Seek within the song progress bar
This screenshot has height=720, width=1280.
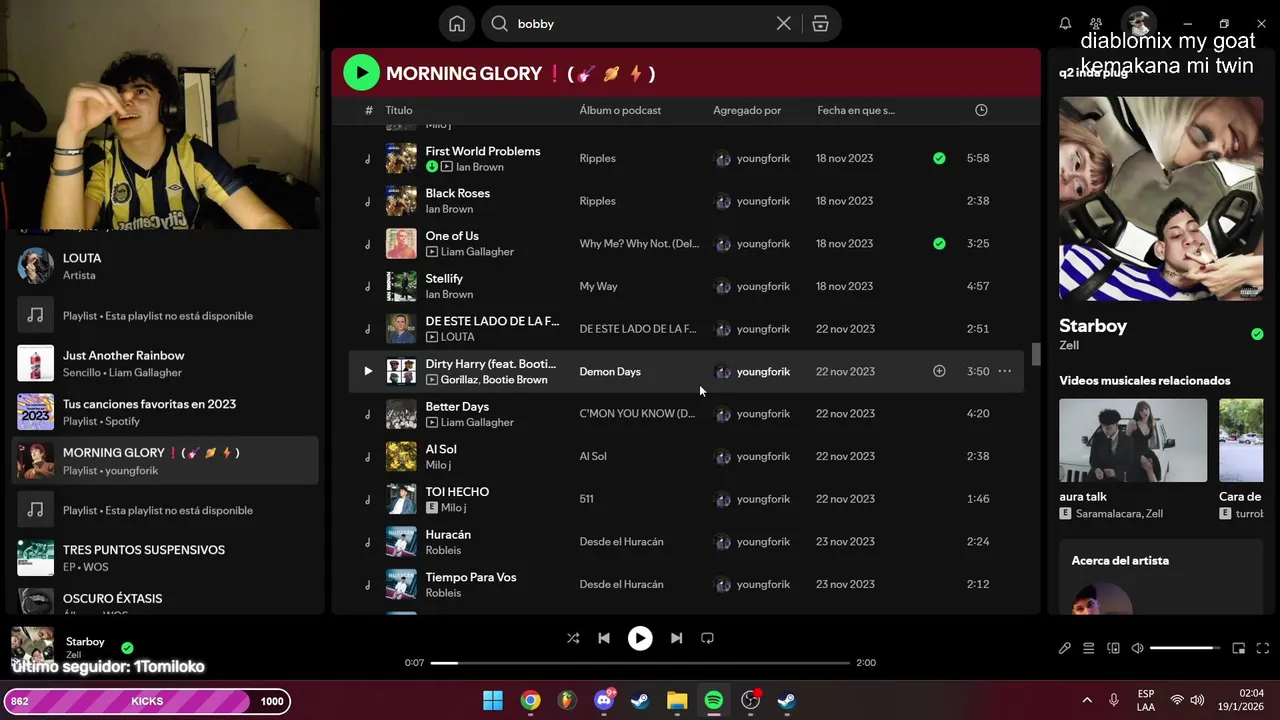point(640,662)
